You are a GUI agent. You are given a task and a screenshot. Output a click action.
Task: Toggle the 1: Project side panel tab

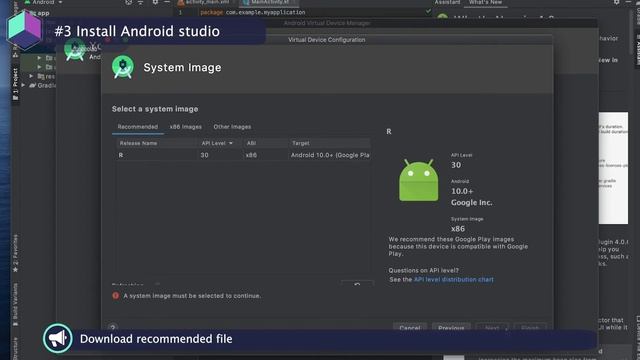pyautogui.click(x=16, y=84)
